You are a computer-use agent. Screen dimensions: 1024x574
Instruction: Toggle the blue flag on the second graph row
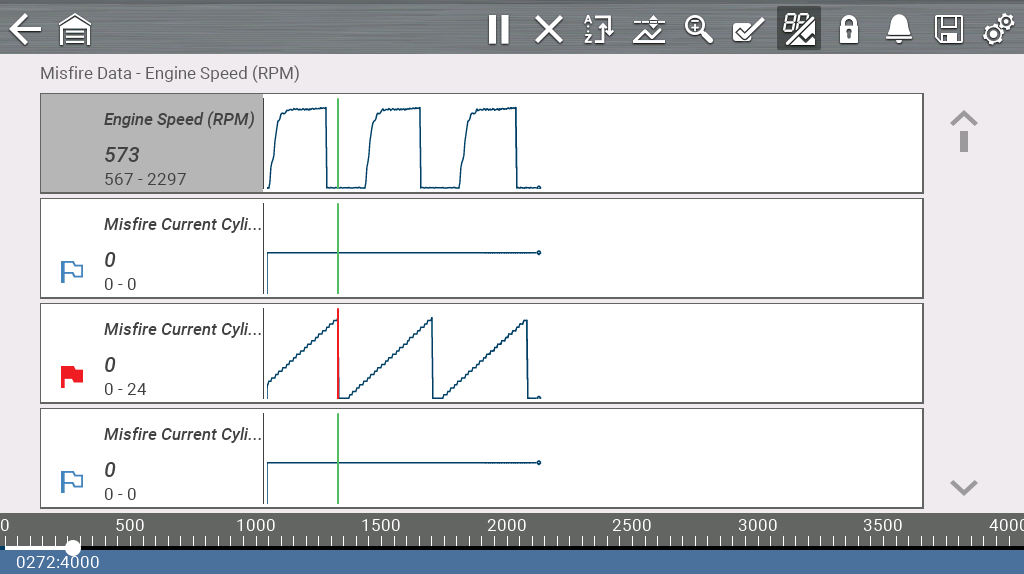click(x=72, y=271)
